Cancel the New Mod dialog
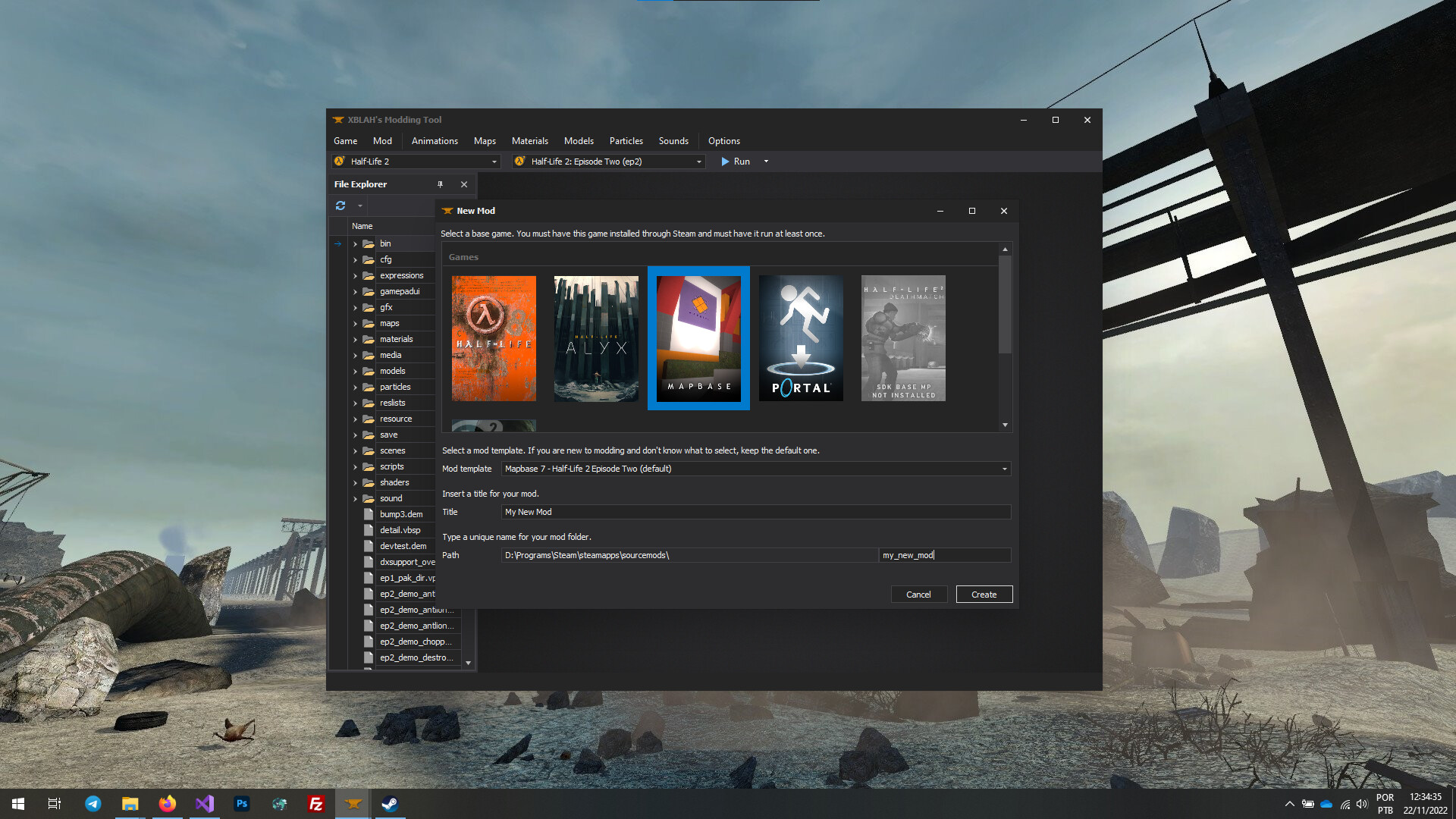The width and height of the screenshot is (1456, 819). tap(919, 594)
